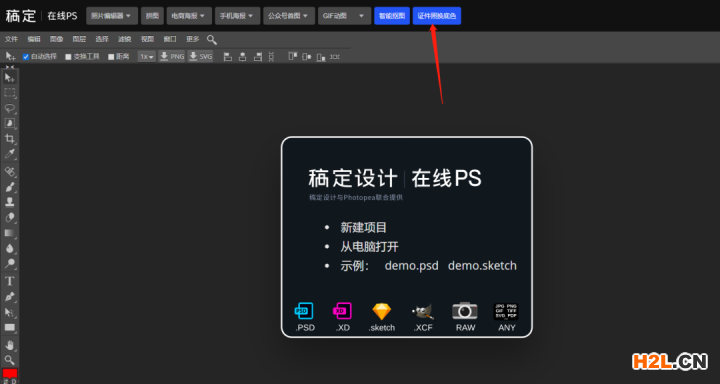The image size is (720, 384).
Task: Enable the 变换工具 checkbox
Action: [x=68, y=57]
